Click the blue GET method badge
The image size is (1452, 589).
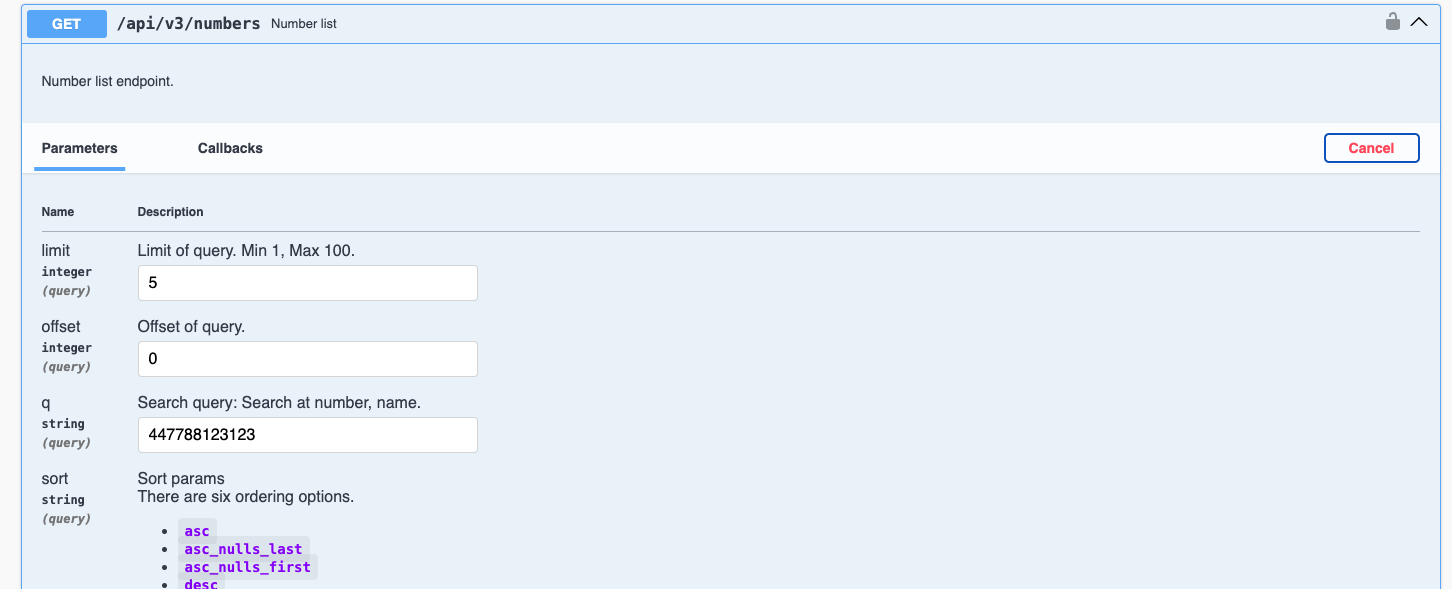coord(67,23)
